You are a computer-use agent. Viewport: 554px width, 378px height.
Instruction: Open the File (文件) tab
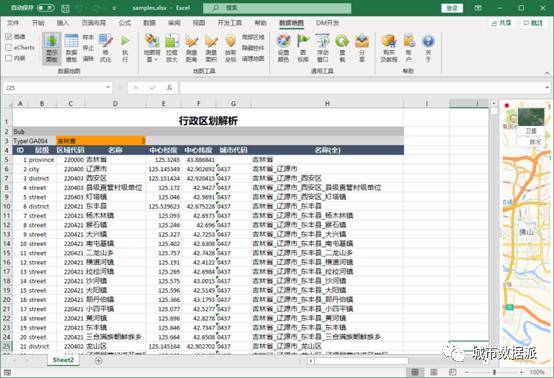click(13, 23)
